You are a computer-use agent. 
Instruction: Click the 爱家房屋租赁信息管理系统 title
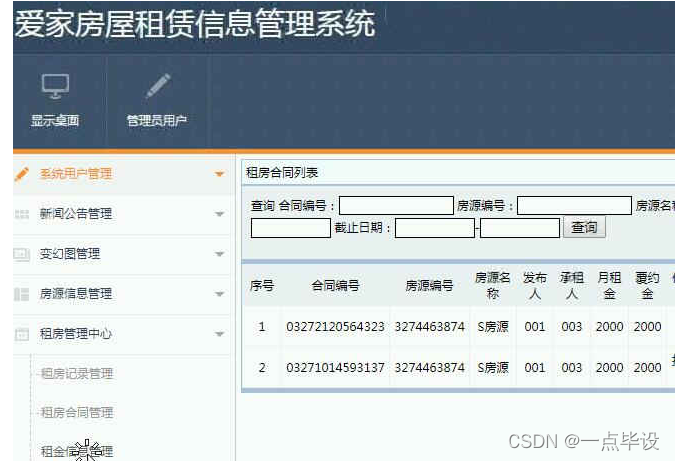pos(195,24)
